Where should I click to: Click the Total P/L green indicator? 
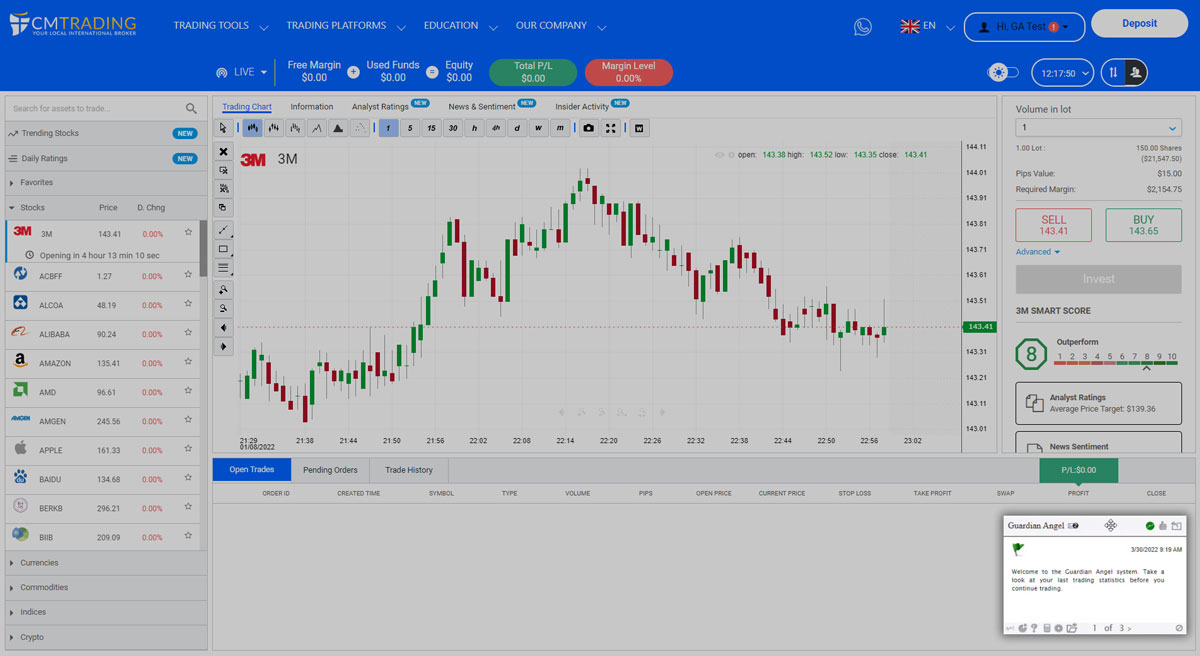point(533,72)
